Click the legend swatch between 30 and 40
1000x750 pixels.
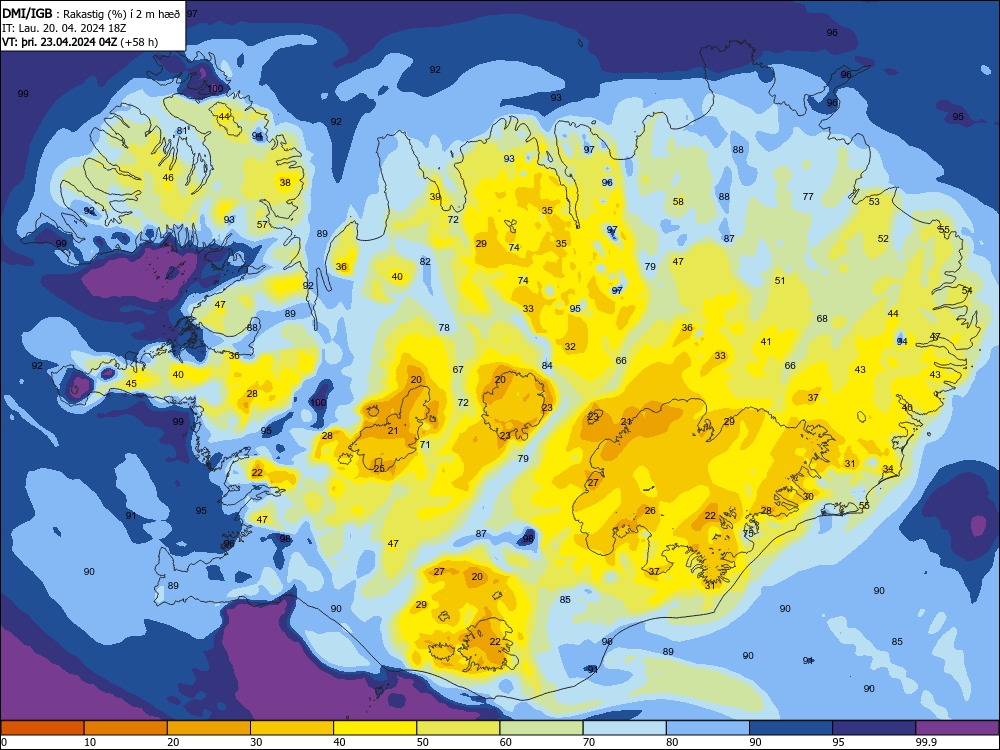[292, 728]
